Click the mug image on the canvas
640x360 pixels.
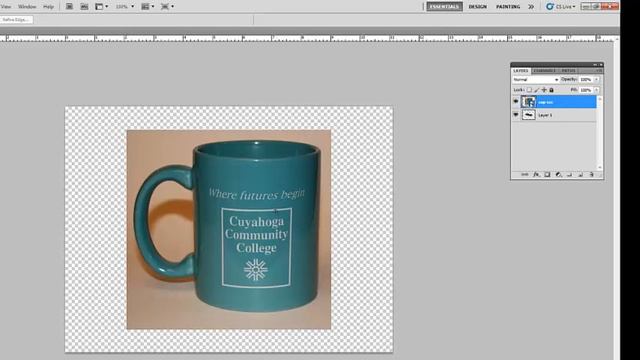229,229
